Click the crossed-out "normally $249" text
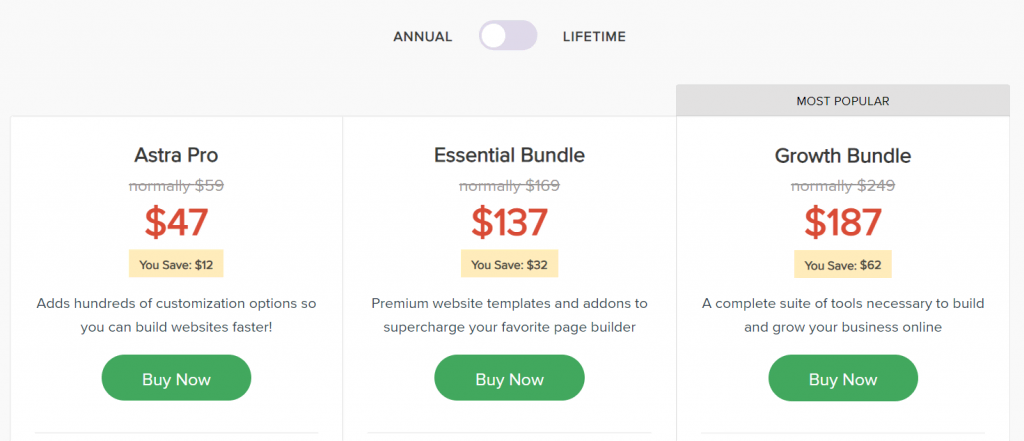The image size is (1024, 441). pyautogui.click(x=842, y=185)
